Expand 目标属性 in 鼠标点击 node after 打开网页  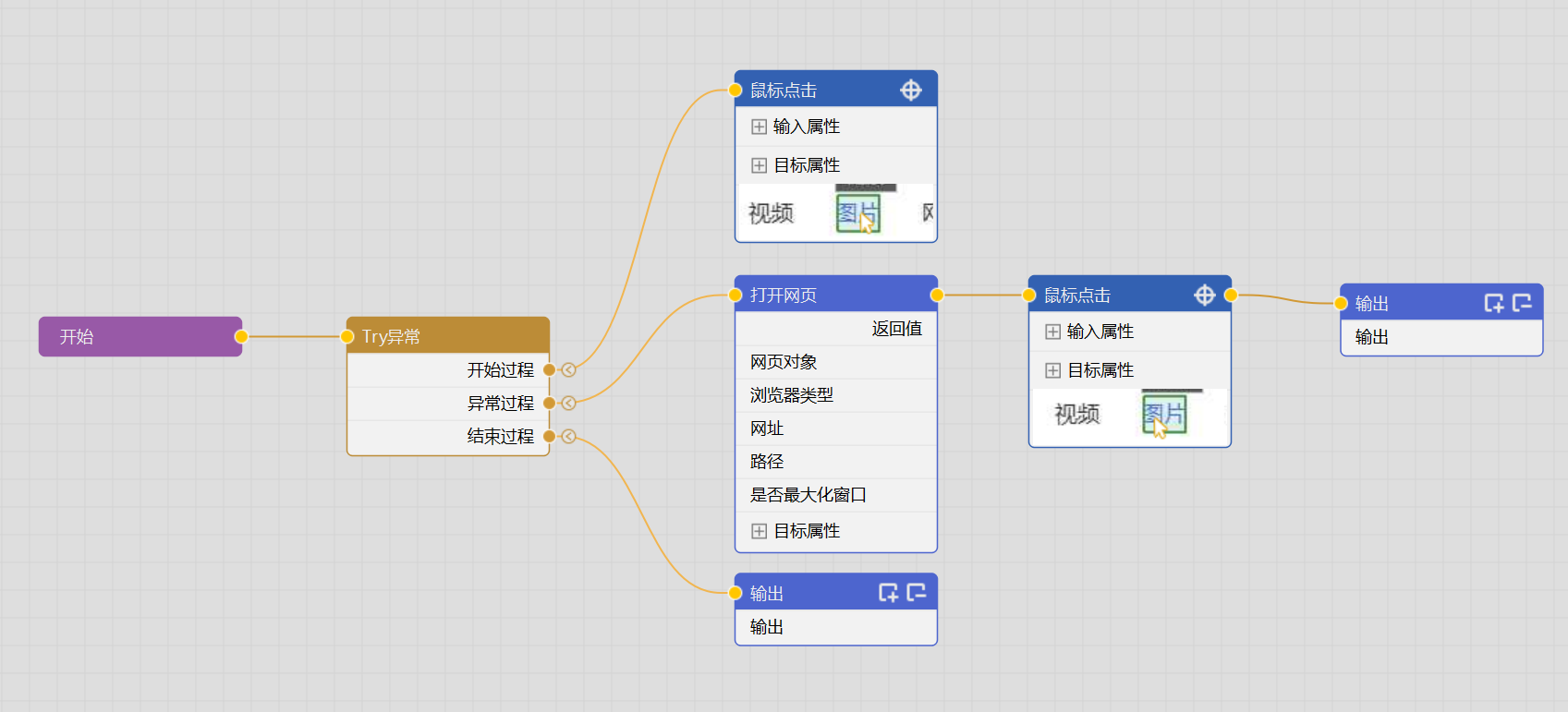[x=1053, y=370]
